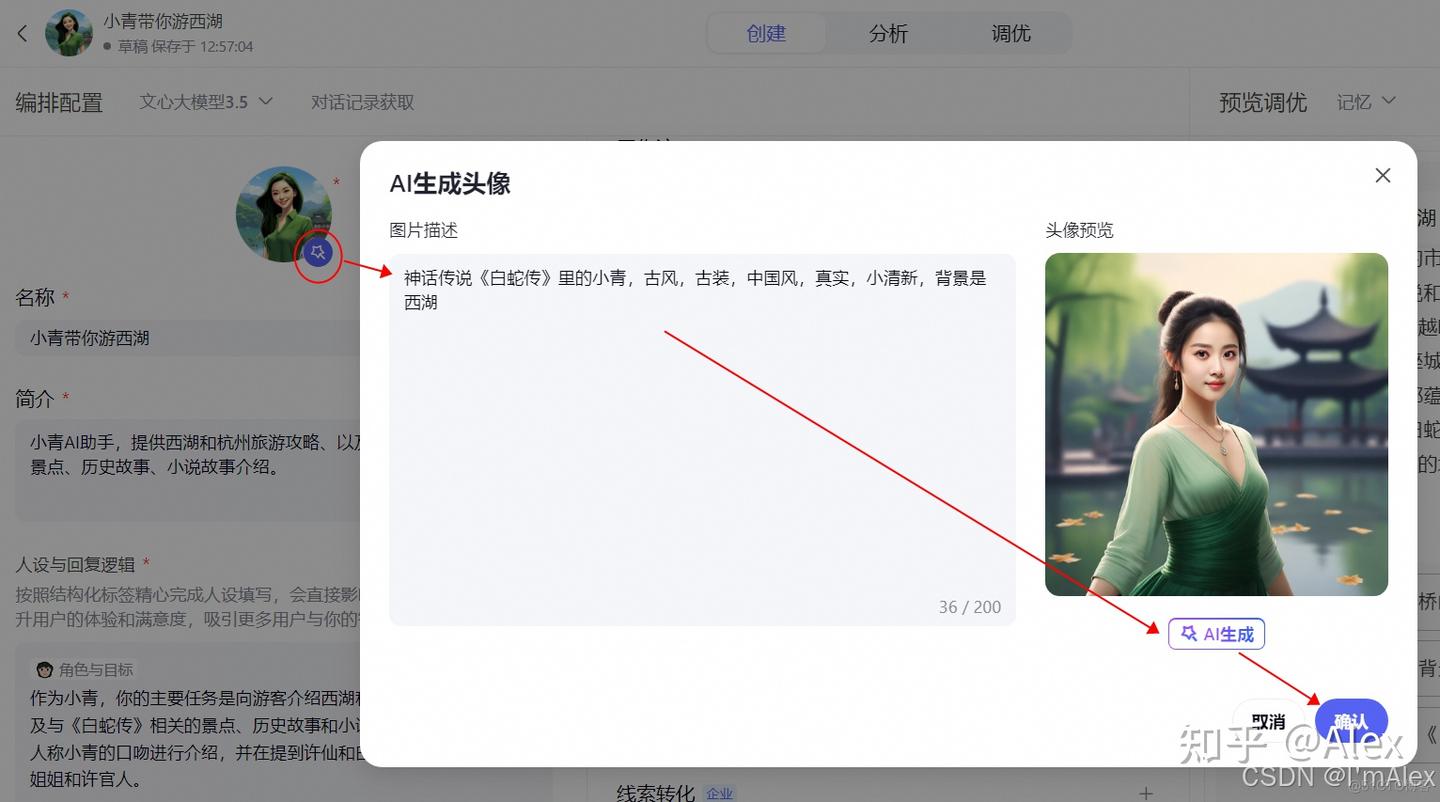
Task: Select the generated avatar preview image
Action: point(1216,425)
